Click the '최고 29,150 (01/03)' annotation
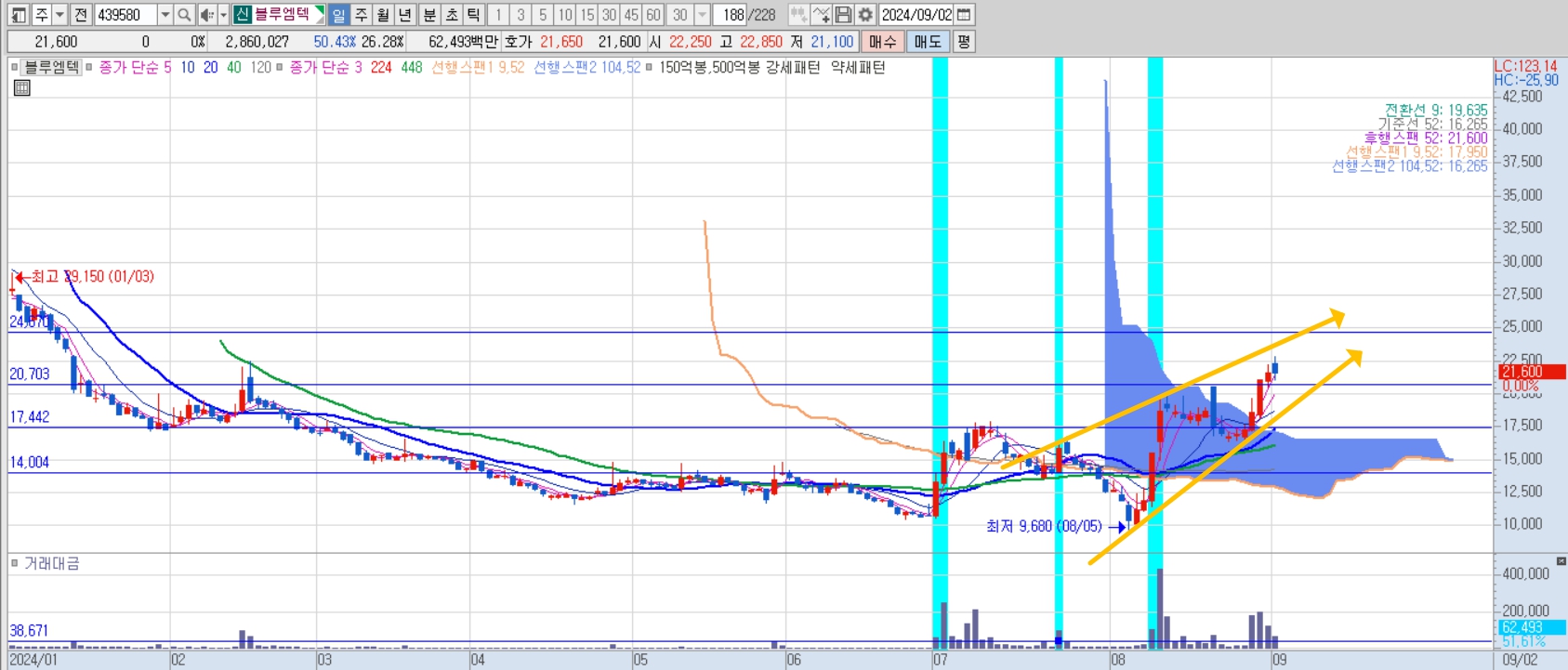This screenshot has width=1568, height=670. point(92,276)
